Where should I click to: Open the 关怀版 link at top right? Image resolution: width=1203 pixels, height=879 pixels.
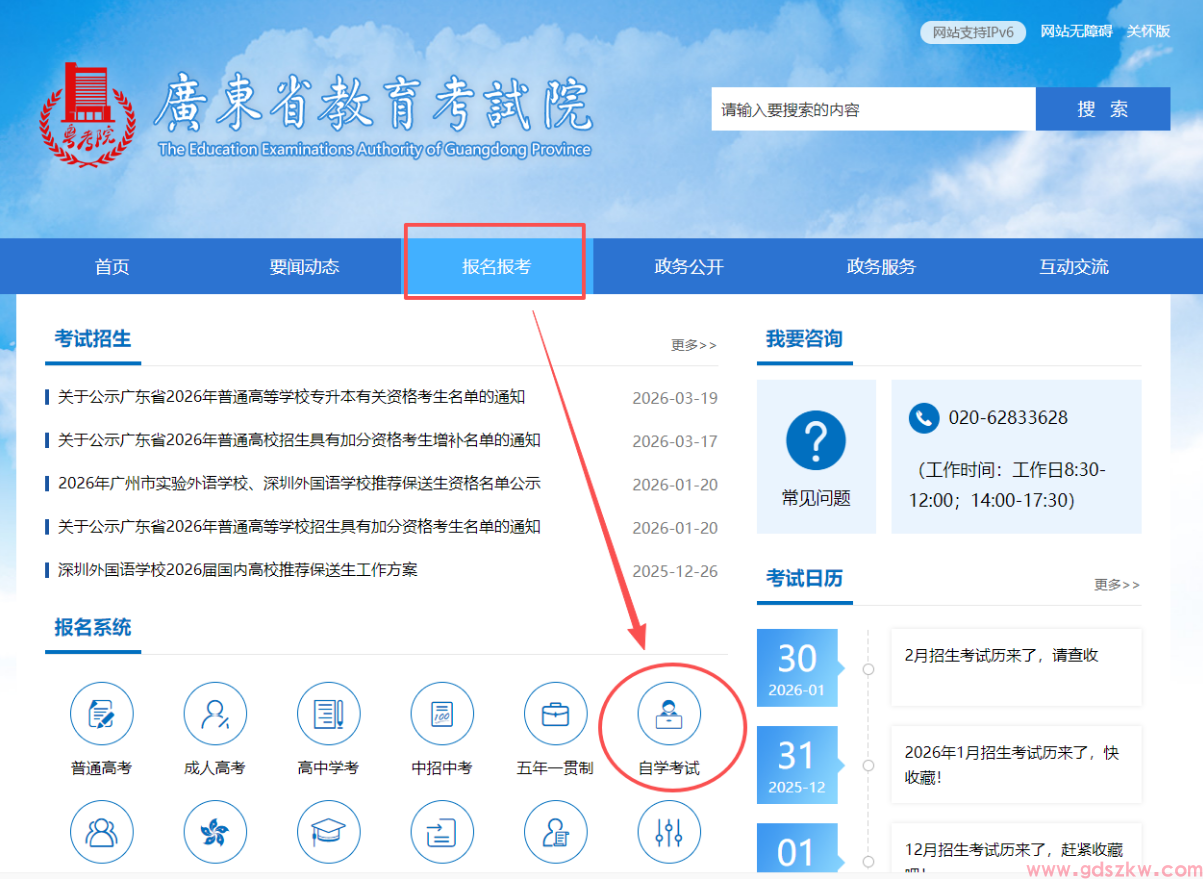(x=1148, y=31)
